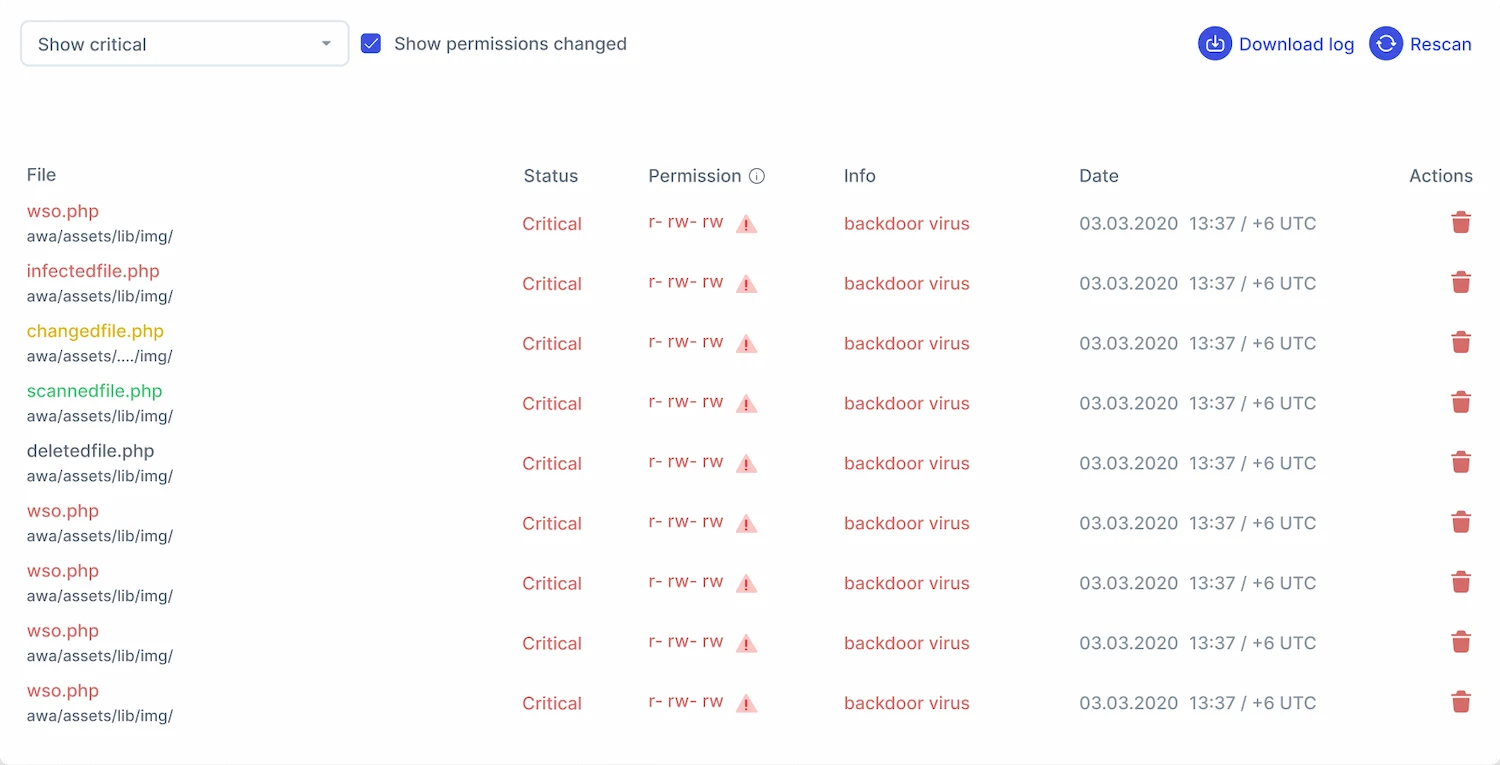Click permission warning icon for changedfile.php

point(746,344)
